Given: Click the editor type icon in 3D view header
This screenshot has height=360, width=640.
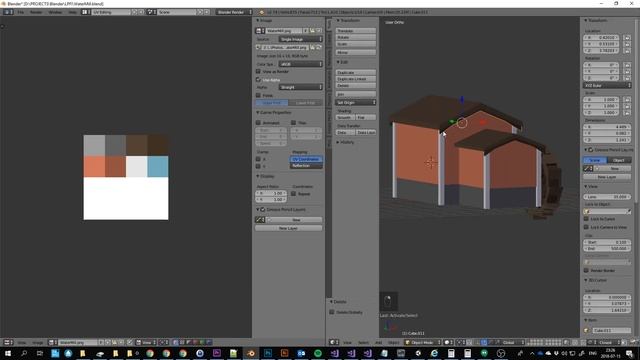Looking at the screenshot, I should point(333,342).
